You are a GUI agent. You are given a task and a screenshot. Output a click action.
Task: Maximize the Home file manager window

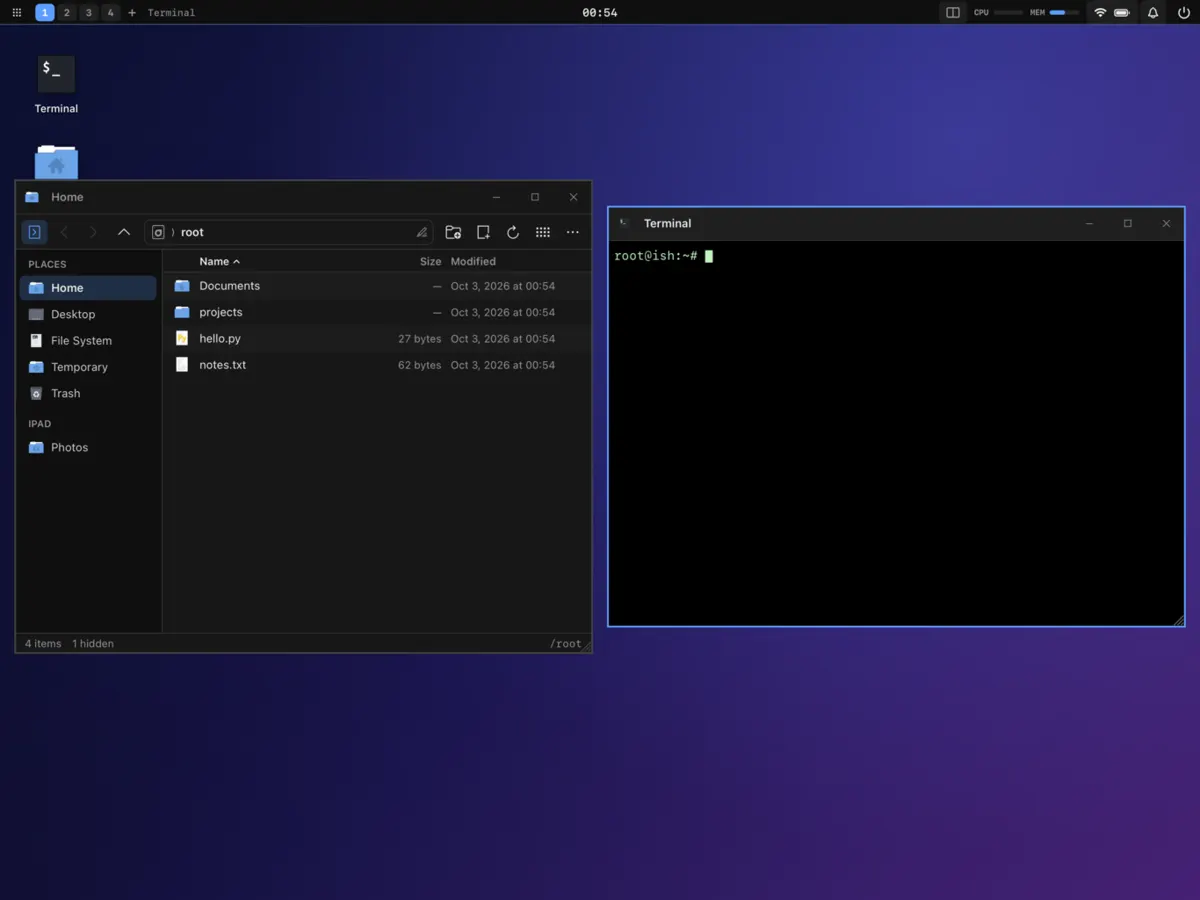pos(535,197)
